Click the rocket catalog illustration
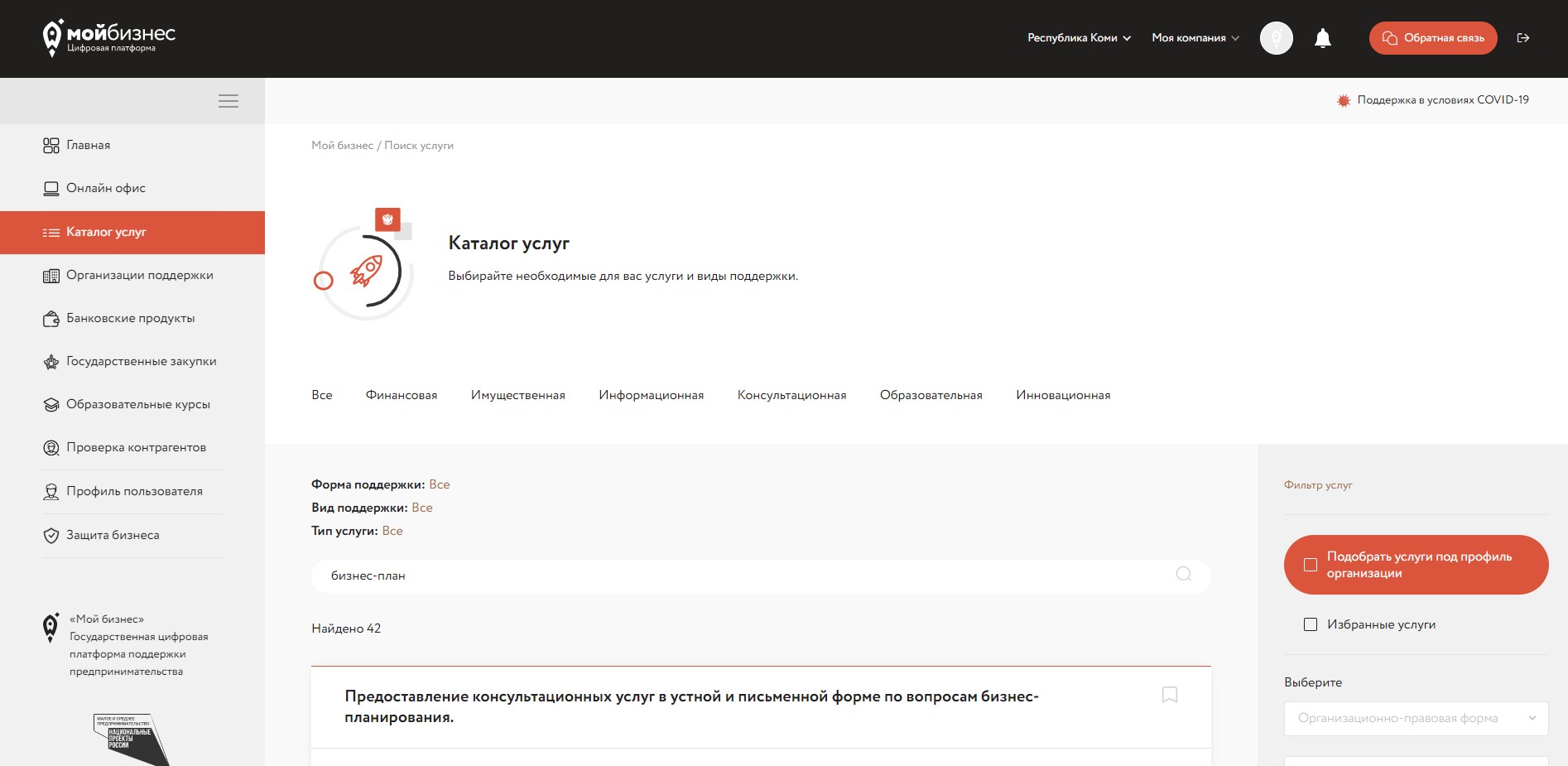The image size is (1568, 766). point(364,265)
